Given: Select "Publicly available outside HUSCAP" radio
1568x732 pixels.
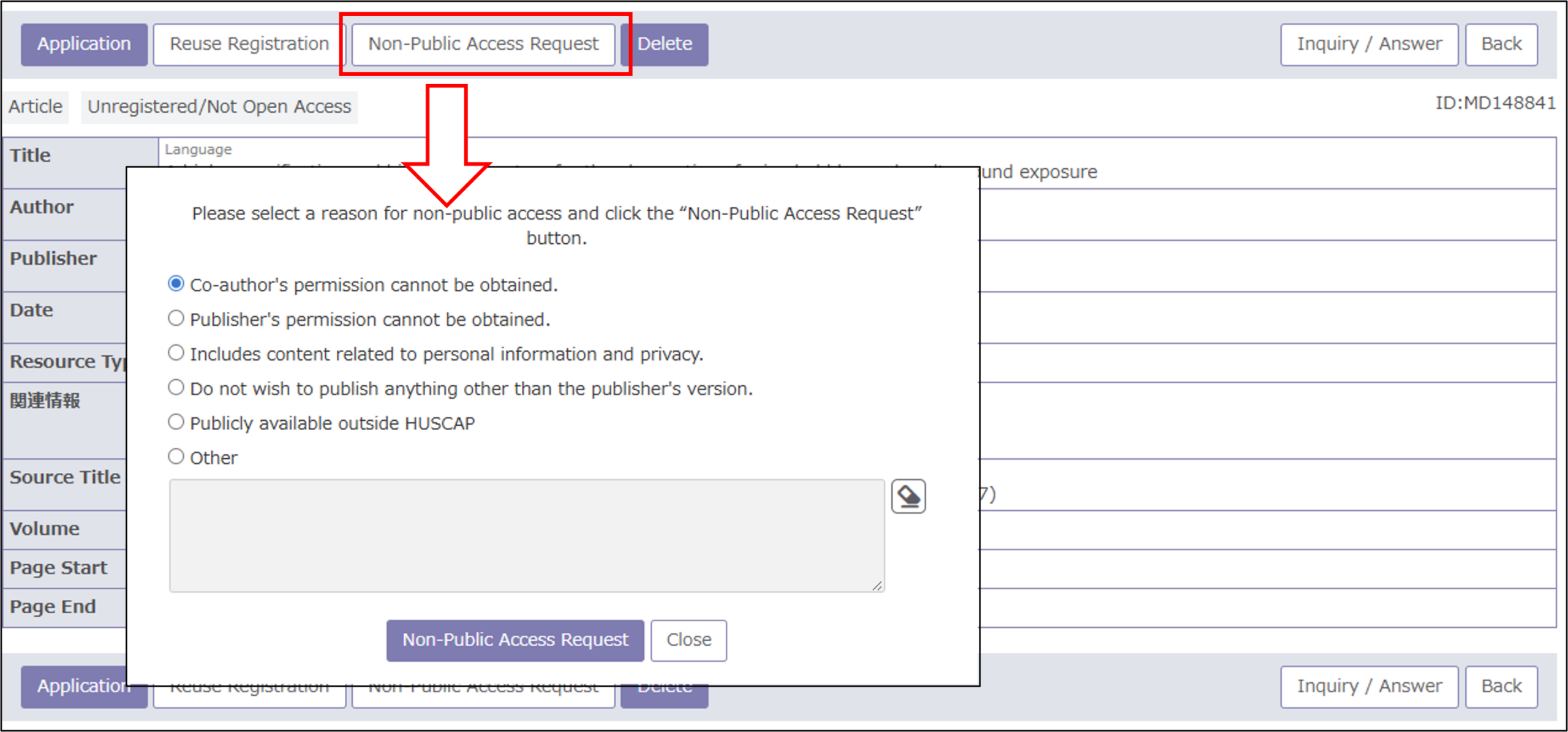Looking at the screenshot, I should pyautogui.click(x=176, y=422).
